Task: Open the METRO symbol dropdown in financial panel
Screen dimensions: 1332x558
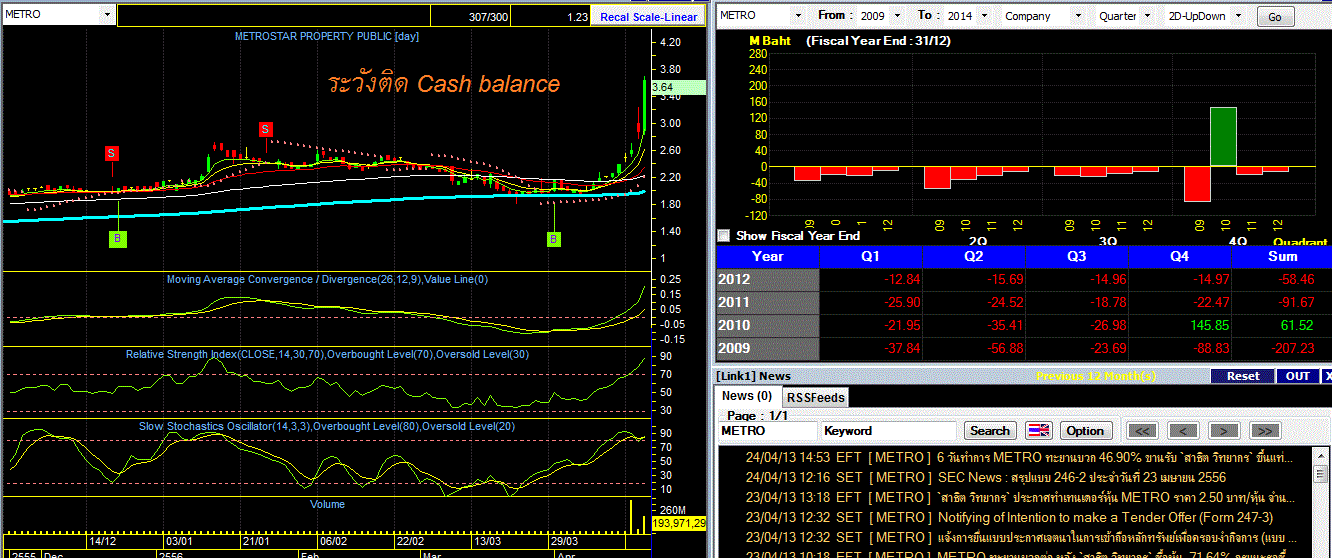Action: (797, 16)
